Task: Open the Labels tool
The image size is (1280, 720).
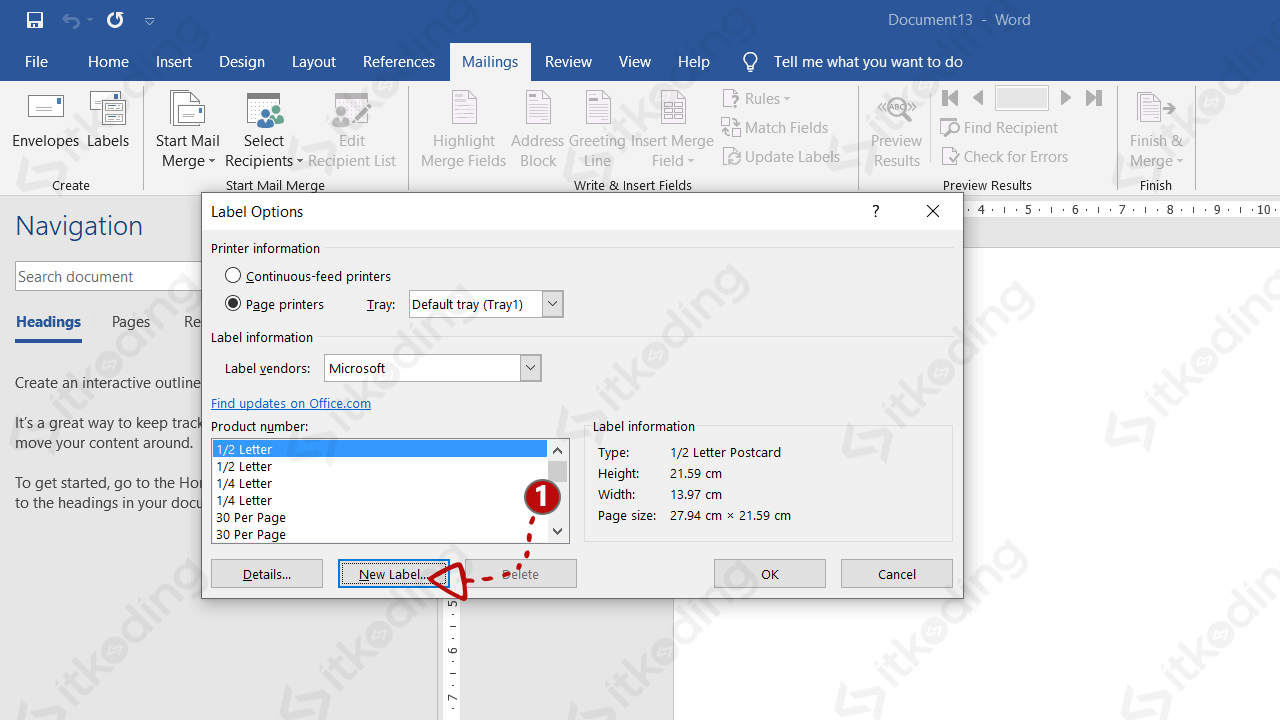Action: (108, 121)
